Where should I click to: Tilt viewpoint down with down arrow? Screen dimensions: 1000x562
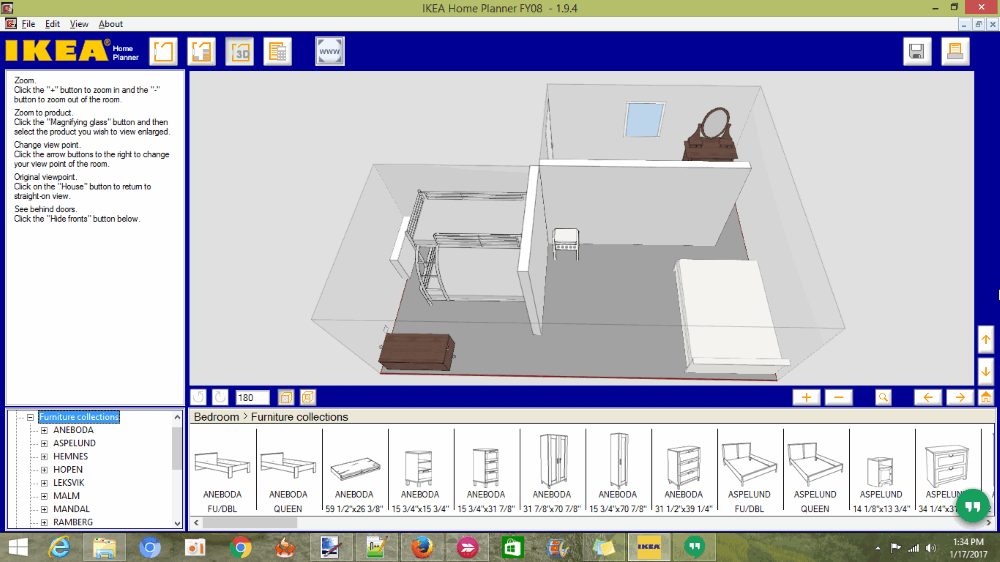coord(986,371)
